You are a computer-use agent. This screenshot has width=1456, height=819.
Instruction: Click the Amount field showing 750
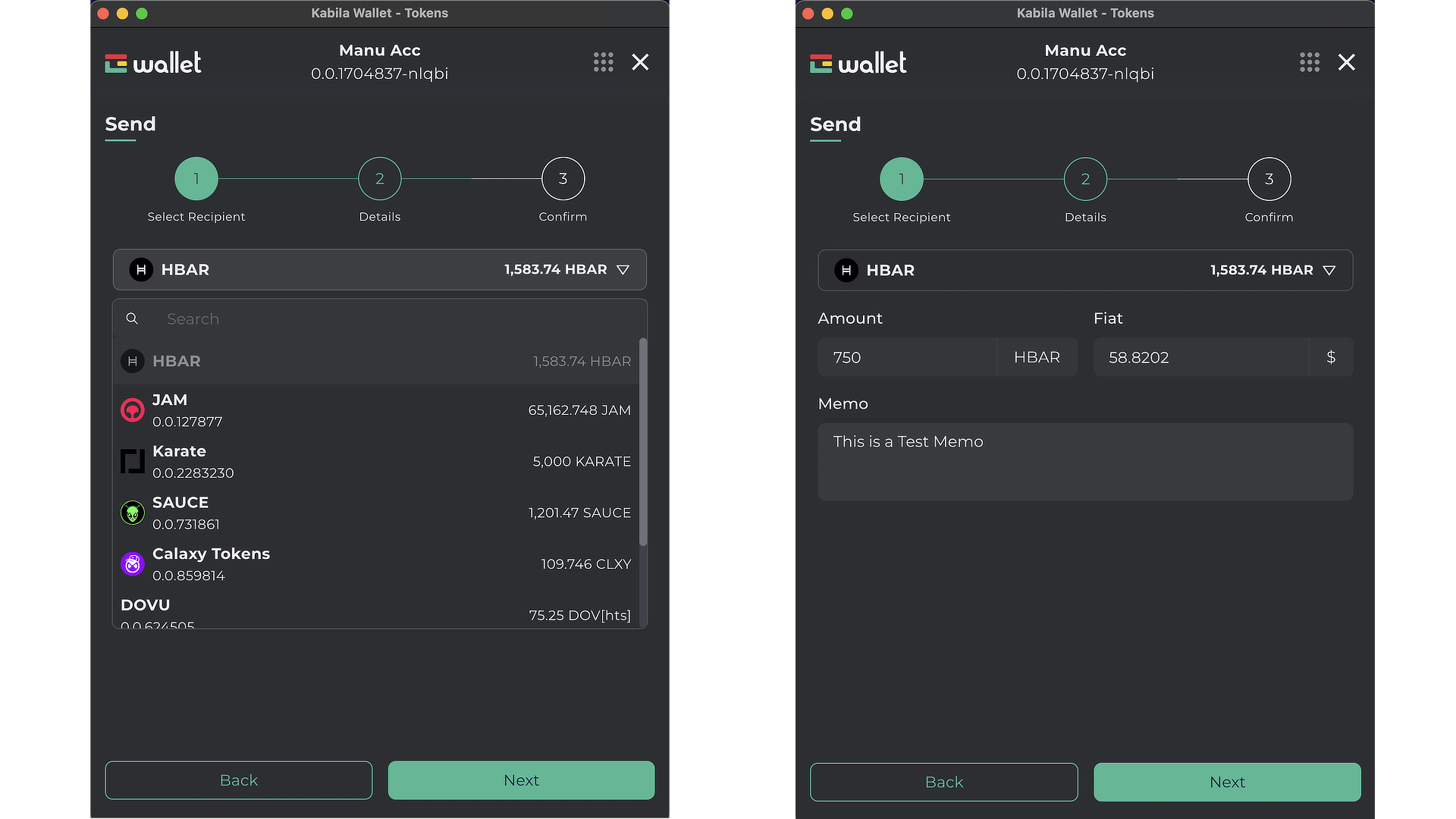tap(906, 357)
